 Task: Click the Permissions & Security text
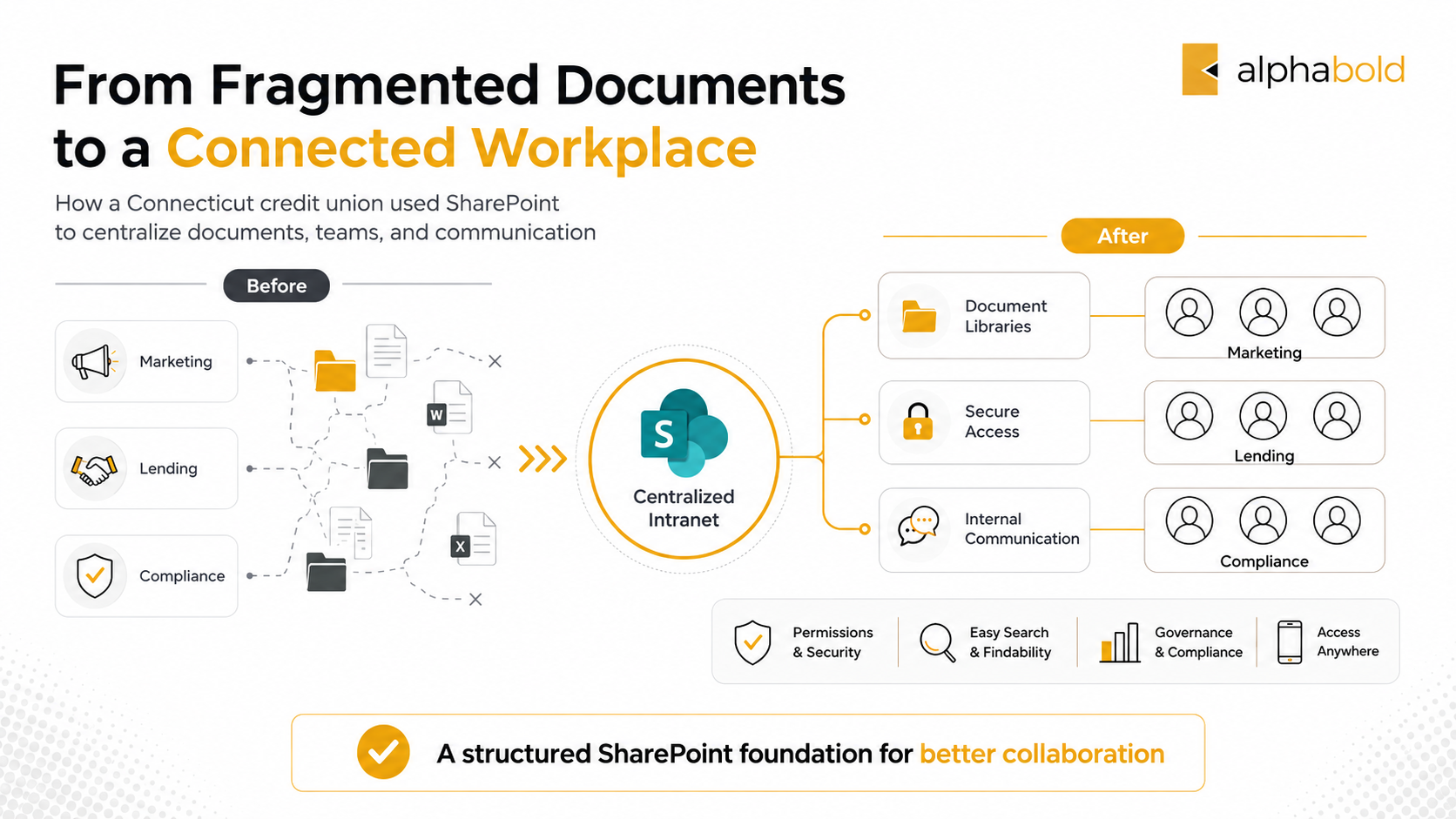pos(832,642)
